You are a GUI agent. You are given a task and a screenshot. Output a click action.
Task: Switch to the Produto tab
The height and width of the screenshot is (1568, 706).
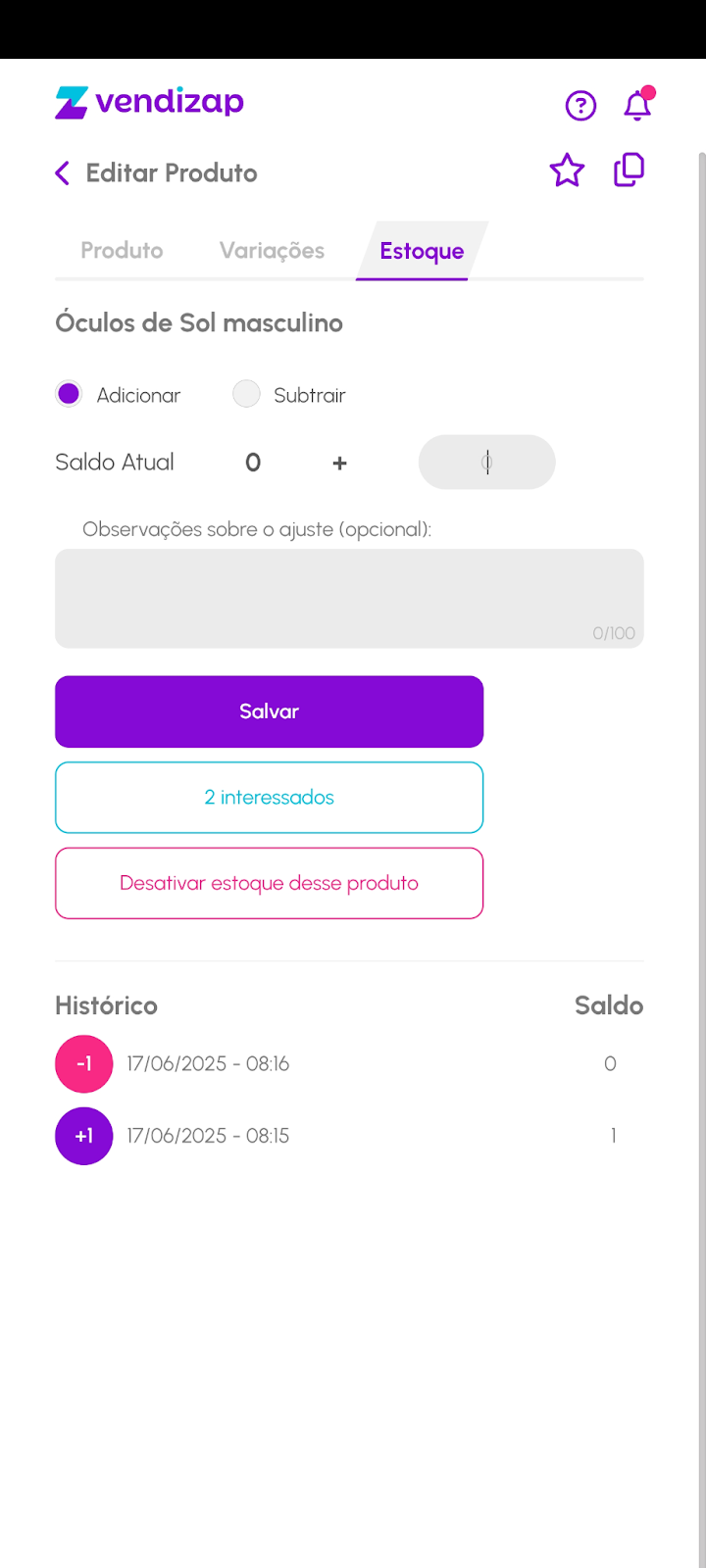[x=122, y=251]
